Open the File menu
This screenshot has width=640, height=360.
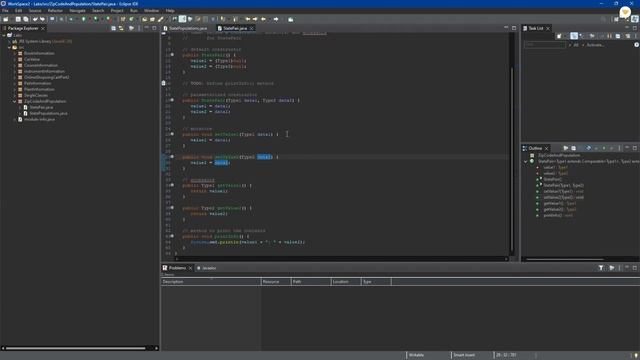[5, 11]
